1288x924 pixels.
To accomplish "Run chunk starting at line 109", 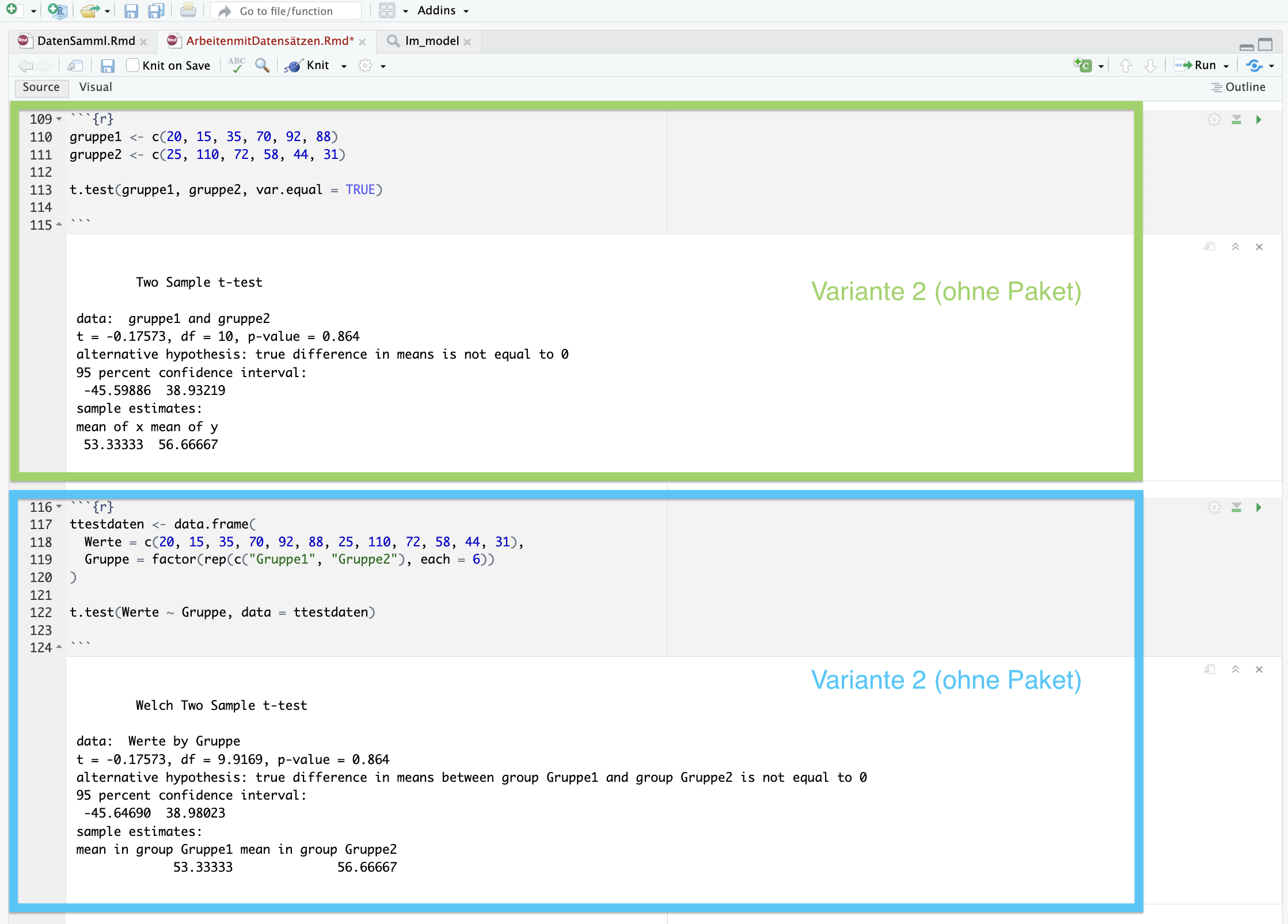I will tap(1259, 120).
